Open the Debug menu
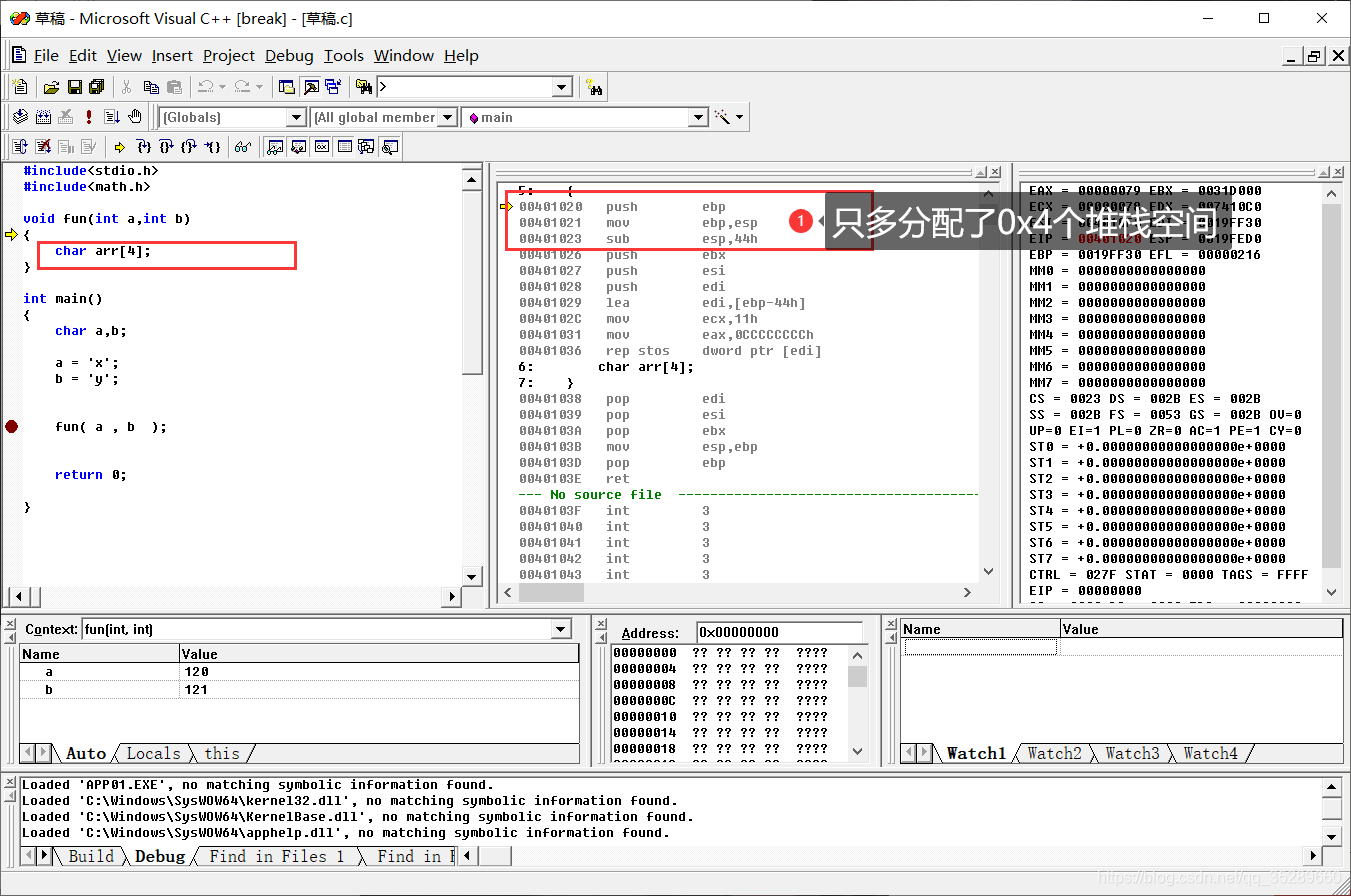 (289, 56)
